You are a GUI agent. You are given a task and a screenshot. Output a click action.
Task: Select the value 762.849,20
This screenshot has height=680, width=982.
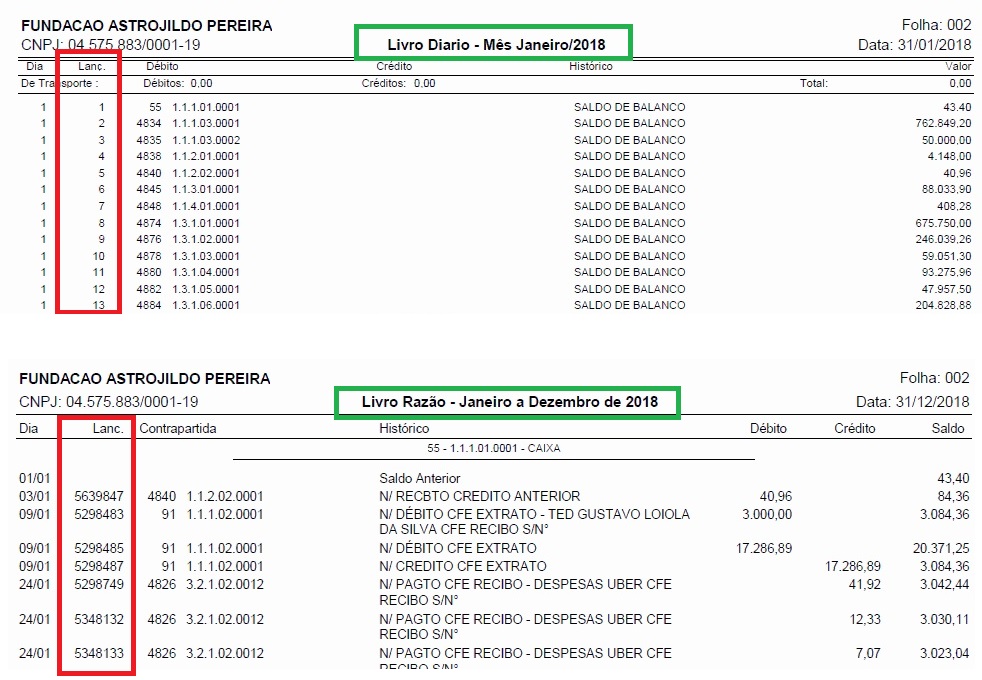pyautogui.click(x=943, y=123)
